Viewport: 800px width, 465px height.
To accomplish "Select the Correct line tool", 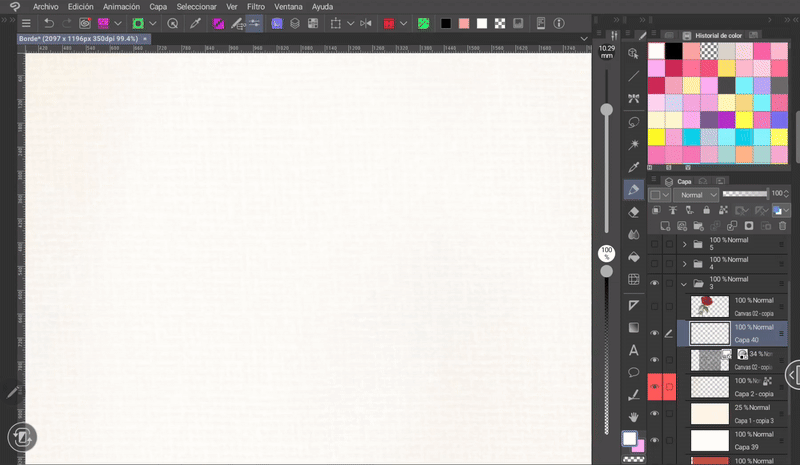I will 634,395.
